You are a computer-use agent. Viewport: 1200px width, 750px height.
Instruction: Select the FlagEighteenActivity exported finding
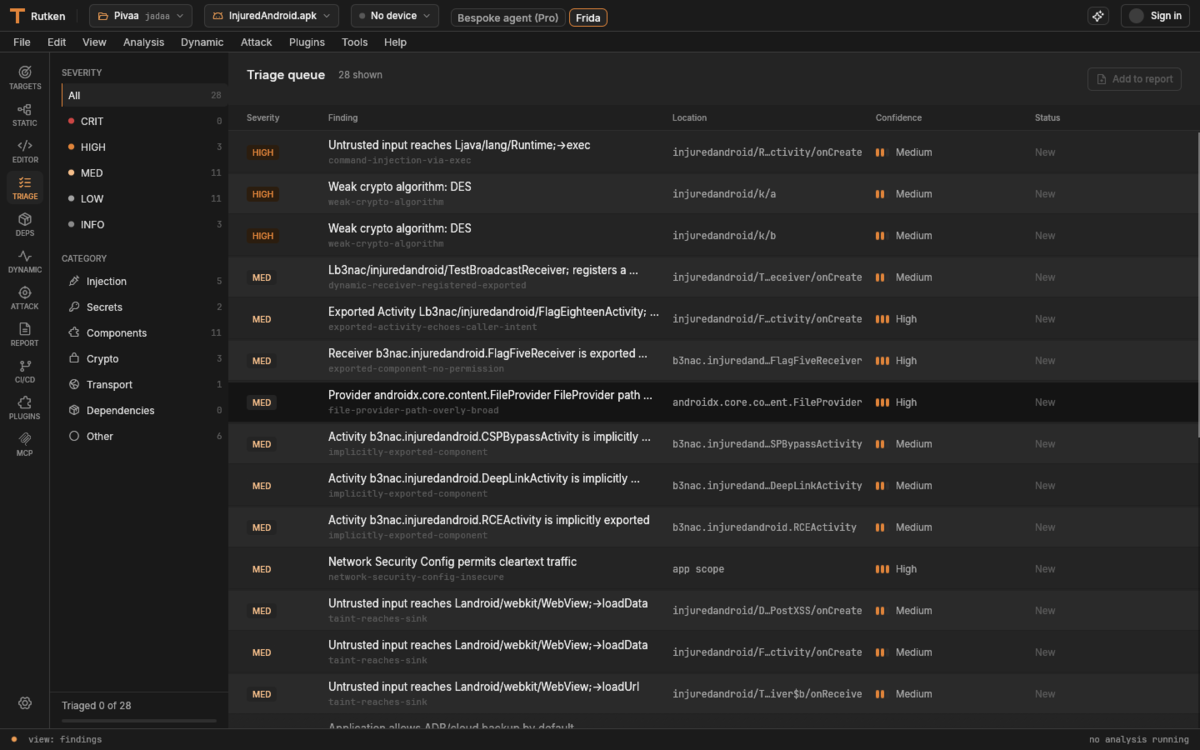click(712, 319)
